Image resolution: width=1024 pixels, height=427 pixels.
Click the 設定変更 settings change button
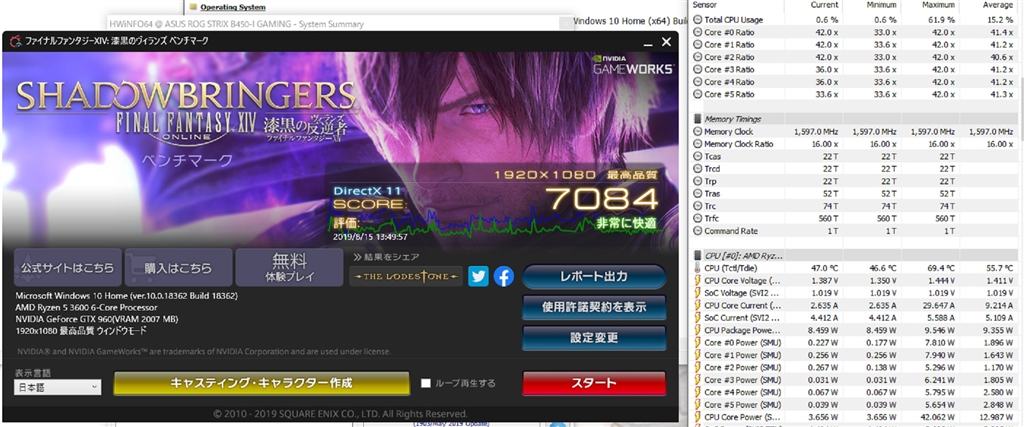(594, 338)
